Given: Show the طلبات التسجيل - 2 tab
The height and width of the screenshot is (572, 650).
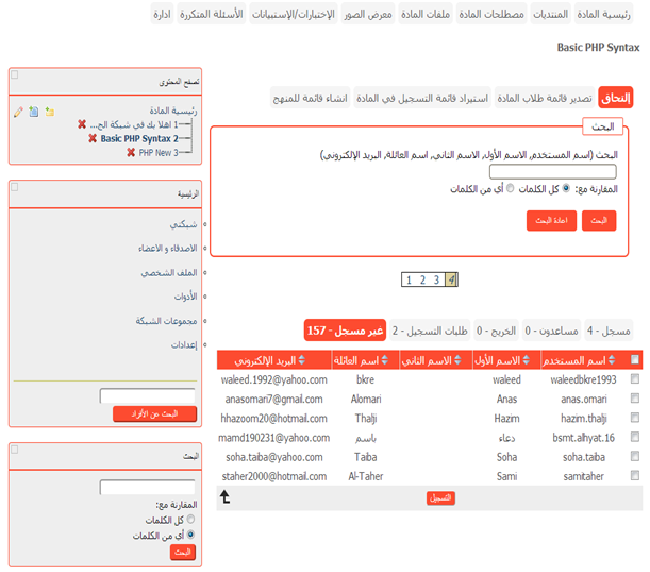Looking at the screenshot, I should tap(430, 330).
